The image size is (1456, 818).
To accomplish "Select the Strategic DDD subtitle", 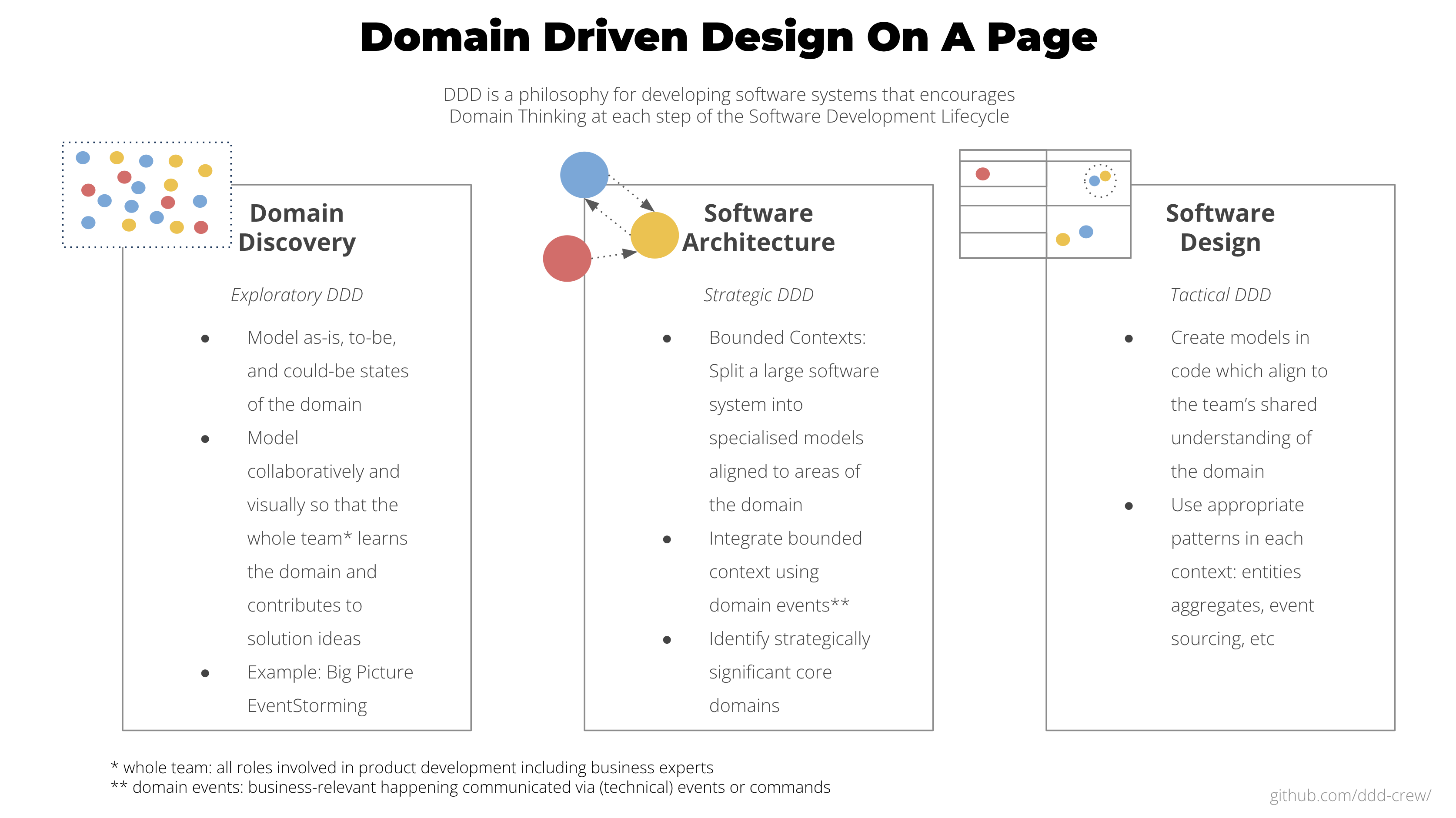I will click(x=758, y=295).
